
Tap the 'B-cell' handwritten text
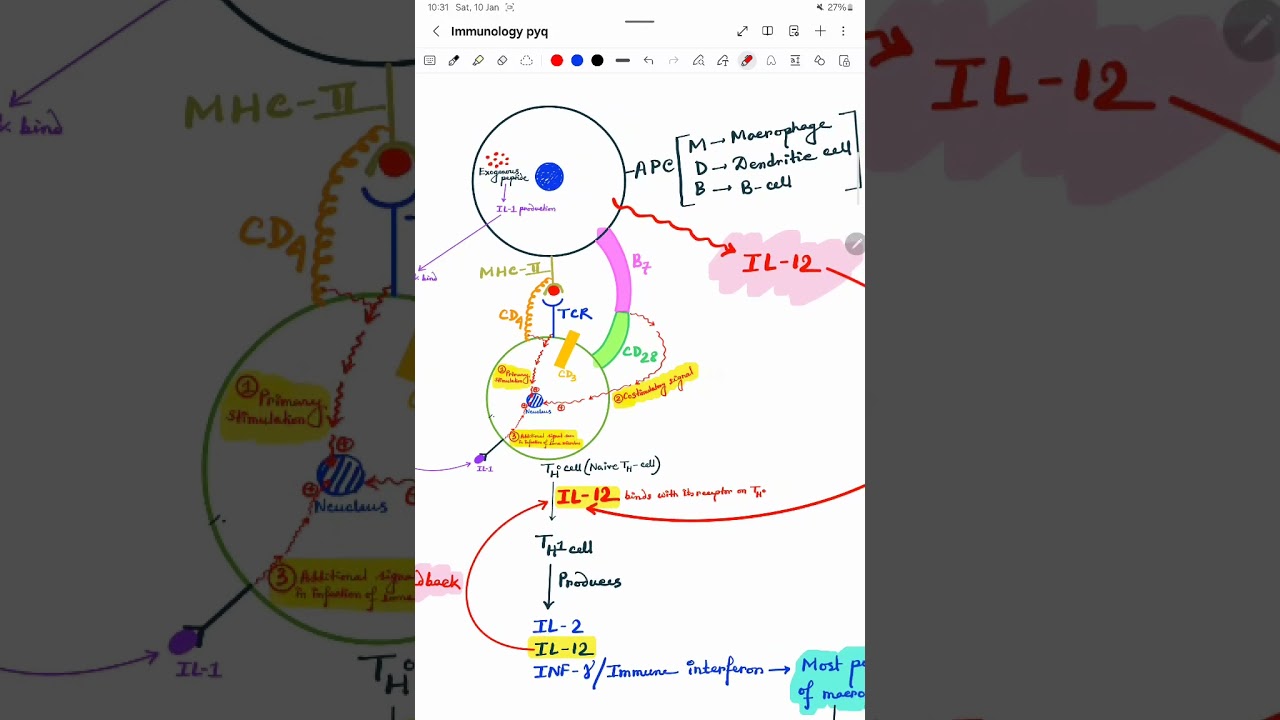[766, 186]
